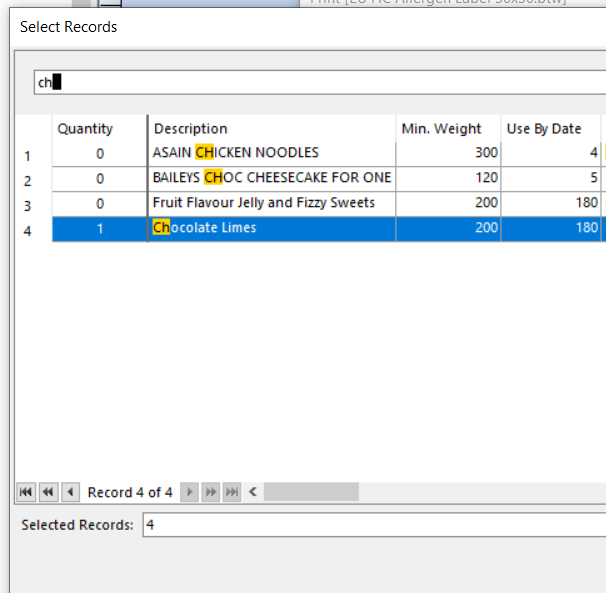Viewport: 606px width, 593px height.
Task: Click Min. Weight 200 for Fruit Flavour Jelly
Action: coord(448,203)
